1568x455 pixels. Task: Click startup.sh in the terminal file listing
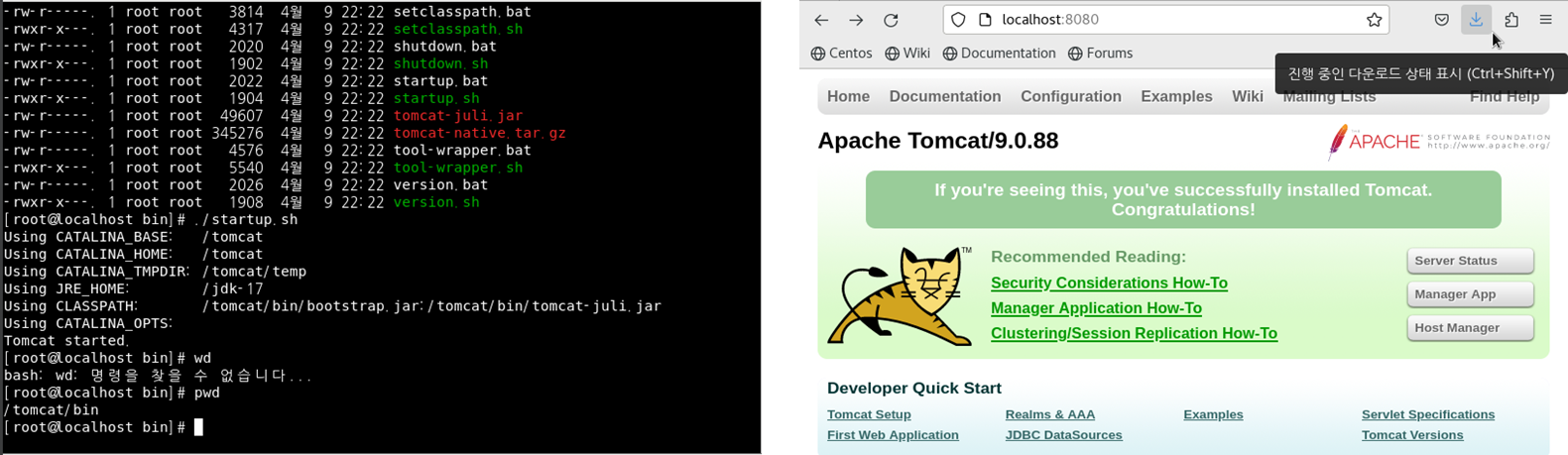(x=436, y=98)
